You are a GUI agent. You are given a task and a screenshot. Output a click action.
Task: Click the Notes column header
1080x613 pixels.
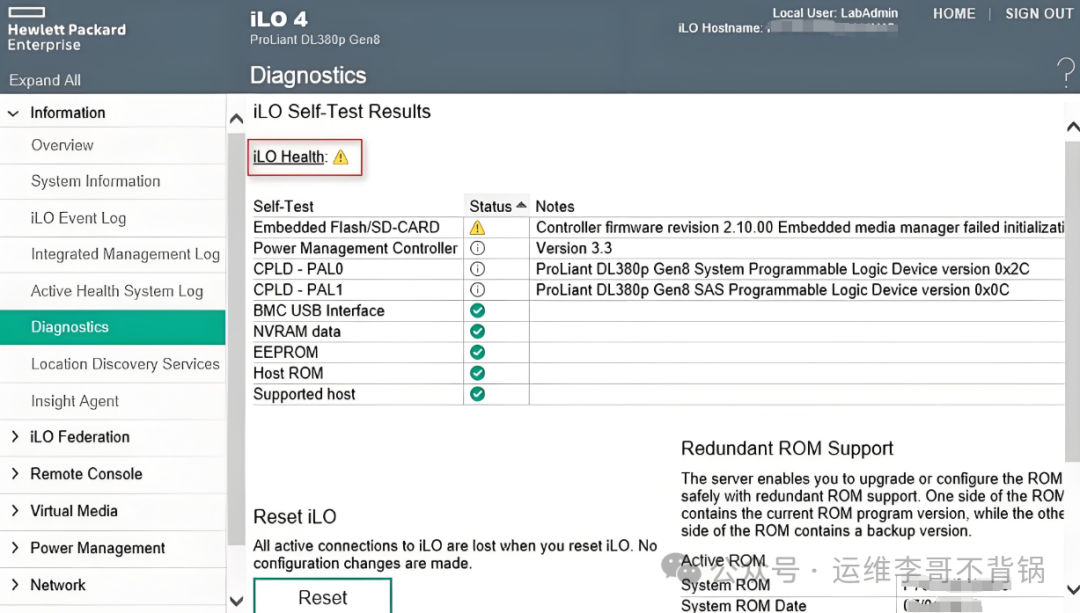pos(554,207)
